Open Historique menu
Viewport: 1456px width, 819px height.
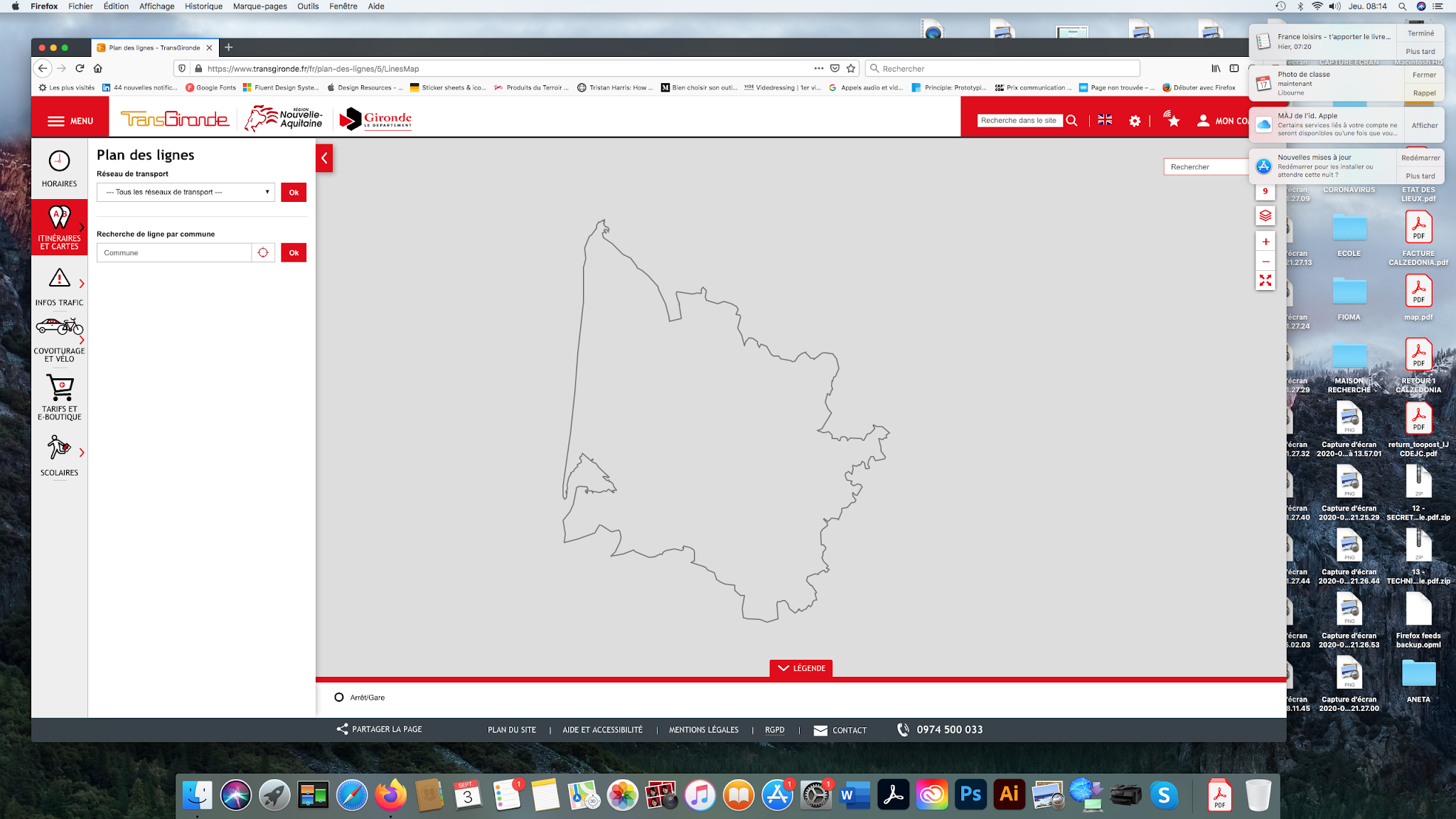[x=203, y=6]
